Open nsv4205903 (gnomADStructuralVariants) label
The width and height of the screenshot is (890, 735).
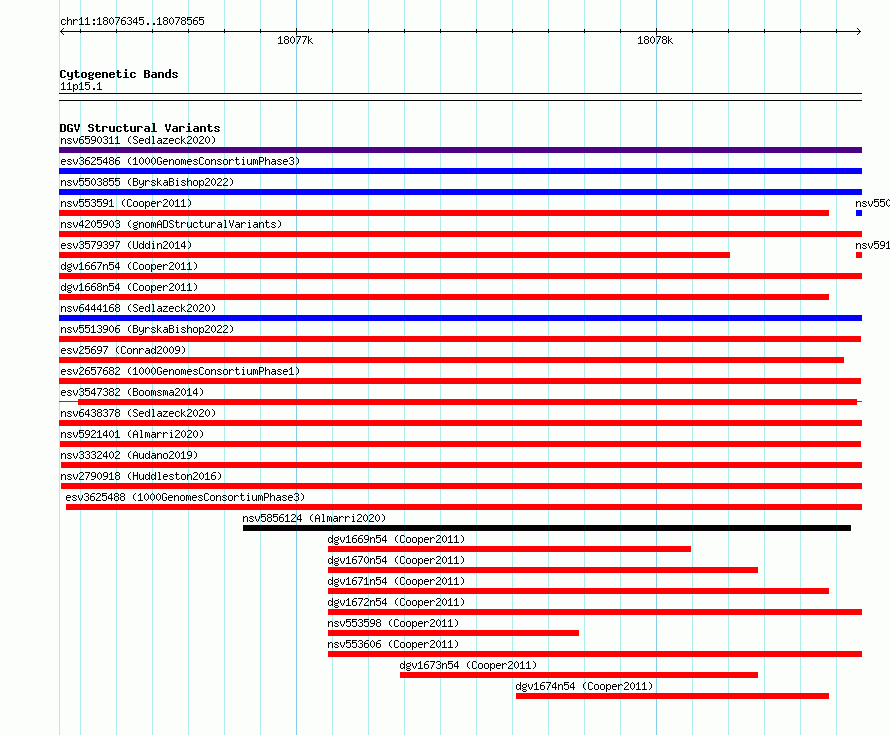[171, 224]
